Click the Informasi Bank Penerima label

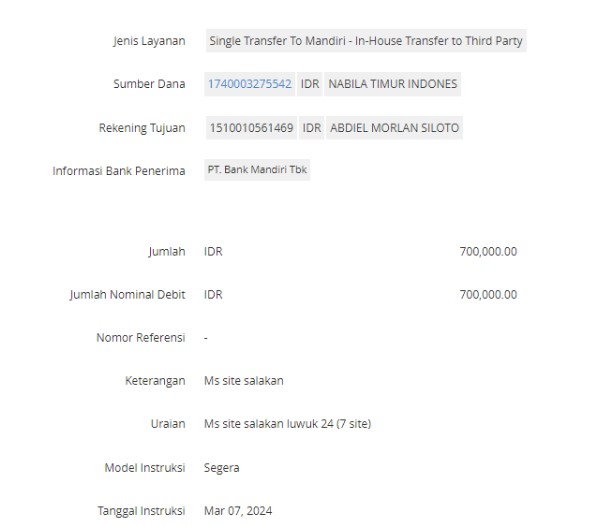click(x=119, y=171)
